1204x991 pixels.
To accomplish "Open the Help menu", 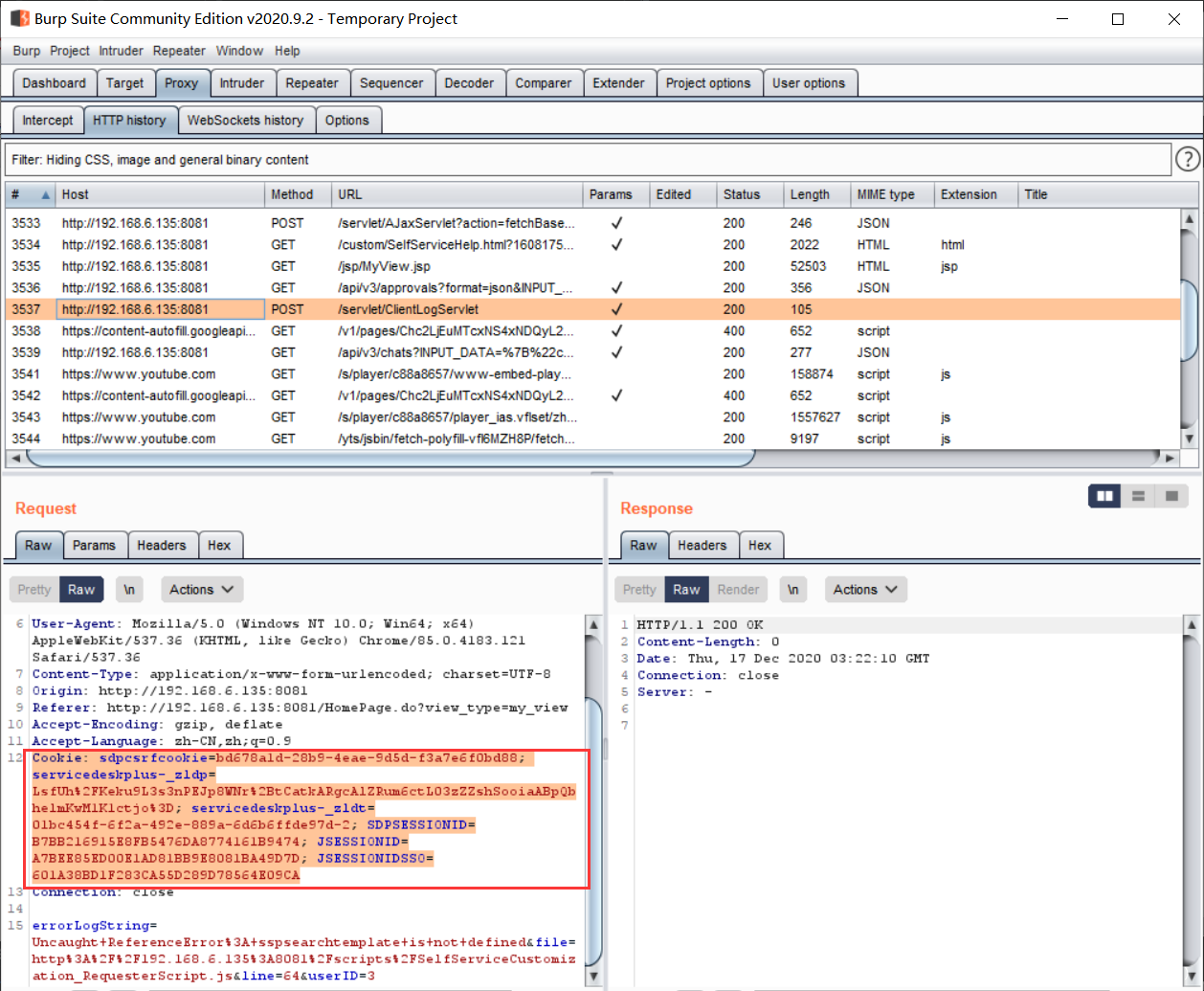I will coord(287,51).
